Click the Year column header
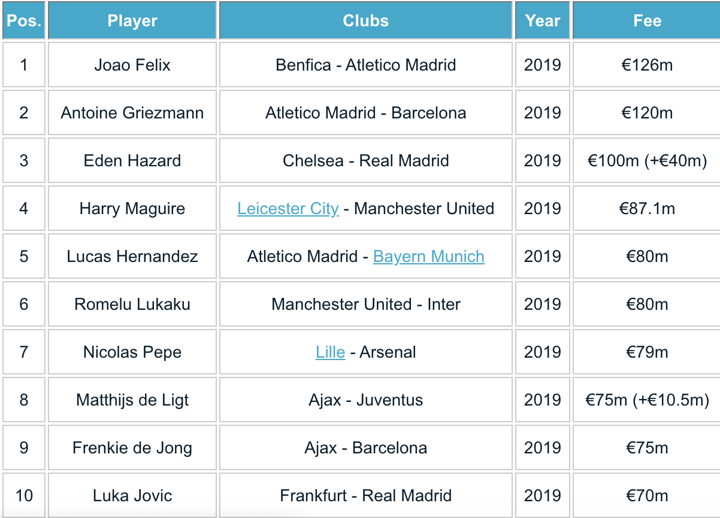 543,20
